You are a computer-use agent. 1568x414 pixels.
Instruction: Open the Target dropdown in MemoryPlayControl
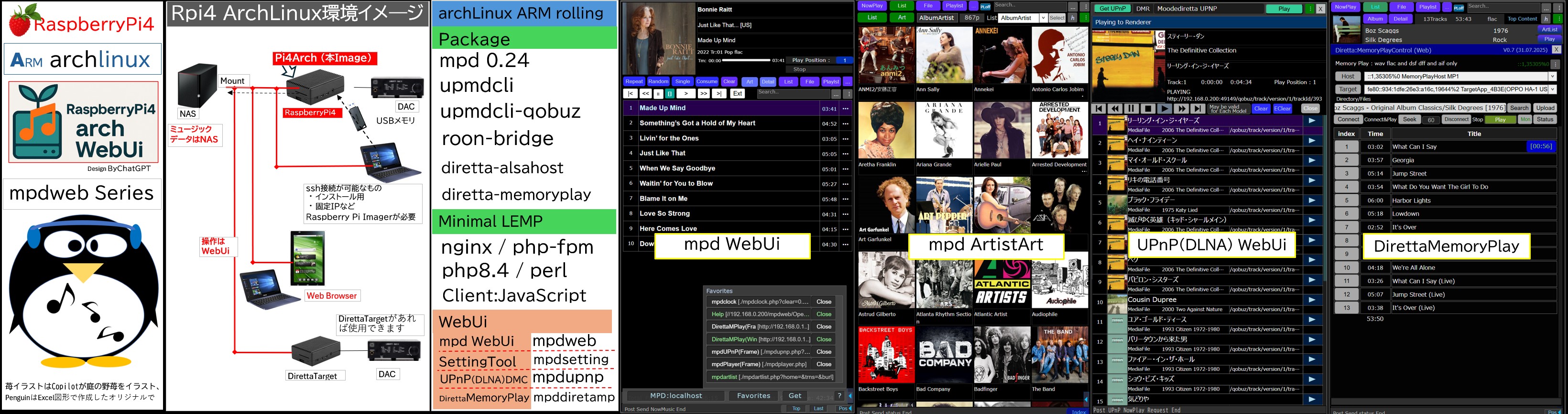click(1461, 89)
